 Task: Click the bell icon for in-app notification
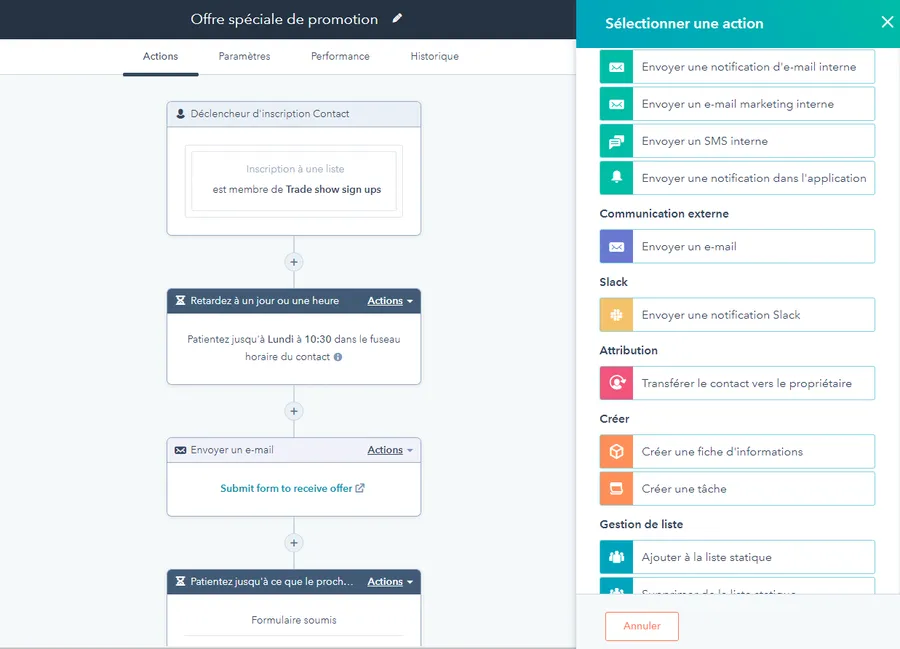click(617, 178)
